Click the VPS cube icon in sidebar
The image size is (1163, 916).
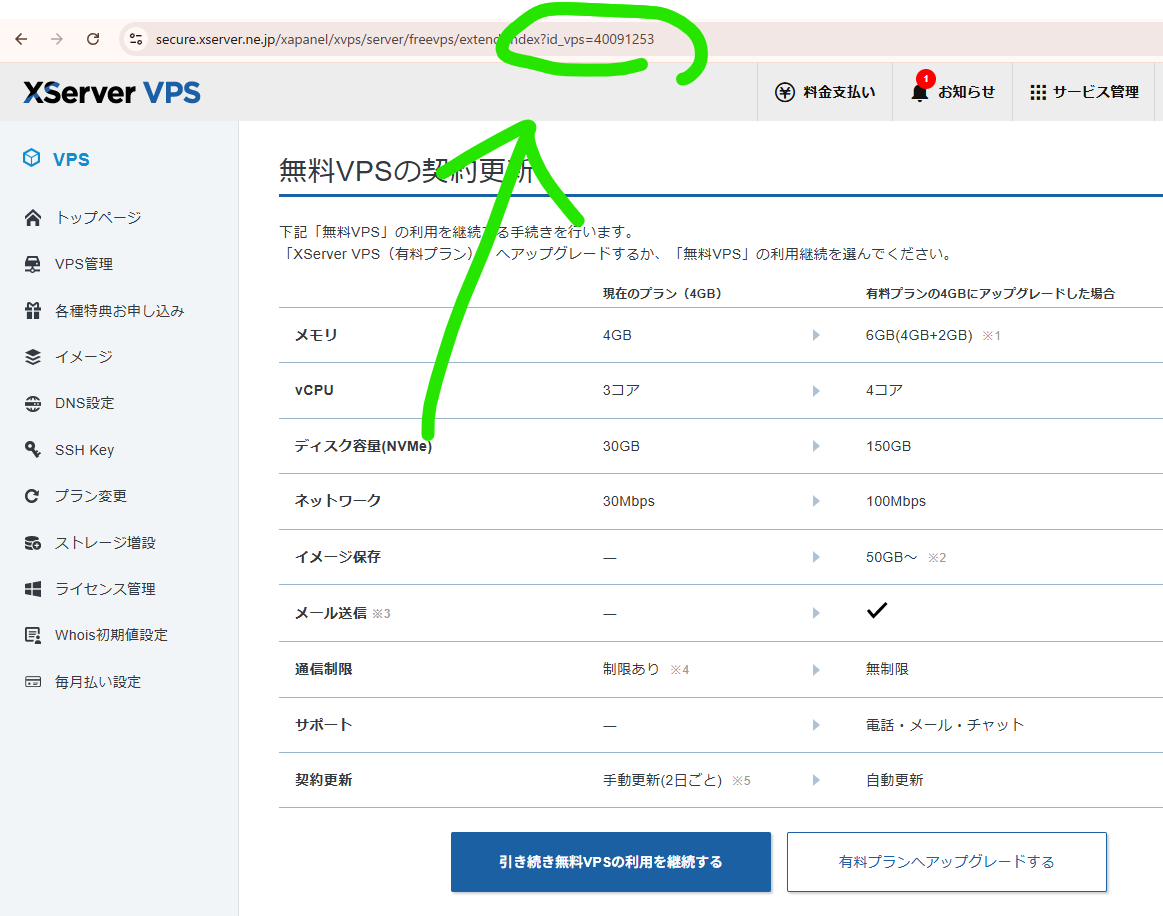31,158
